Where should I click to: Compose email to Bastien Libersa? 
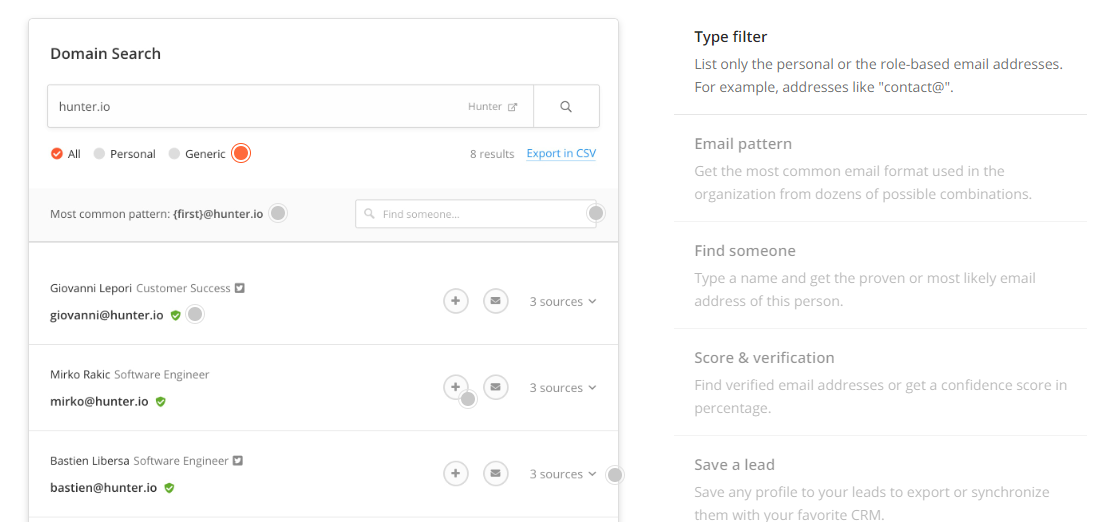pyautogui.click(x=496, y=473)
